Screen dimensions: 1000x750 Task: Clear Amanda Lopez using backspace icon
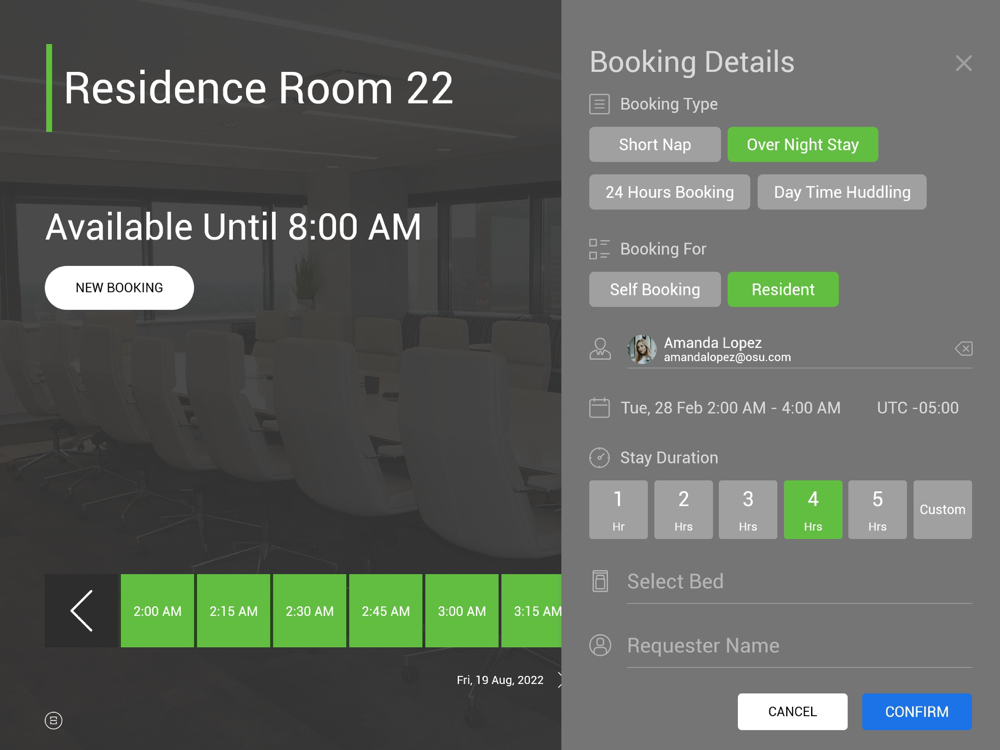[x=963, y=348]
